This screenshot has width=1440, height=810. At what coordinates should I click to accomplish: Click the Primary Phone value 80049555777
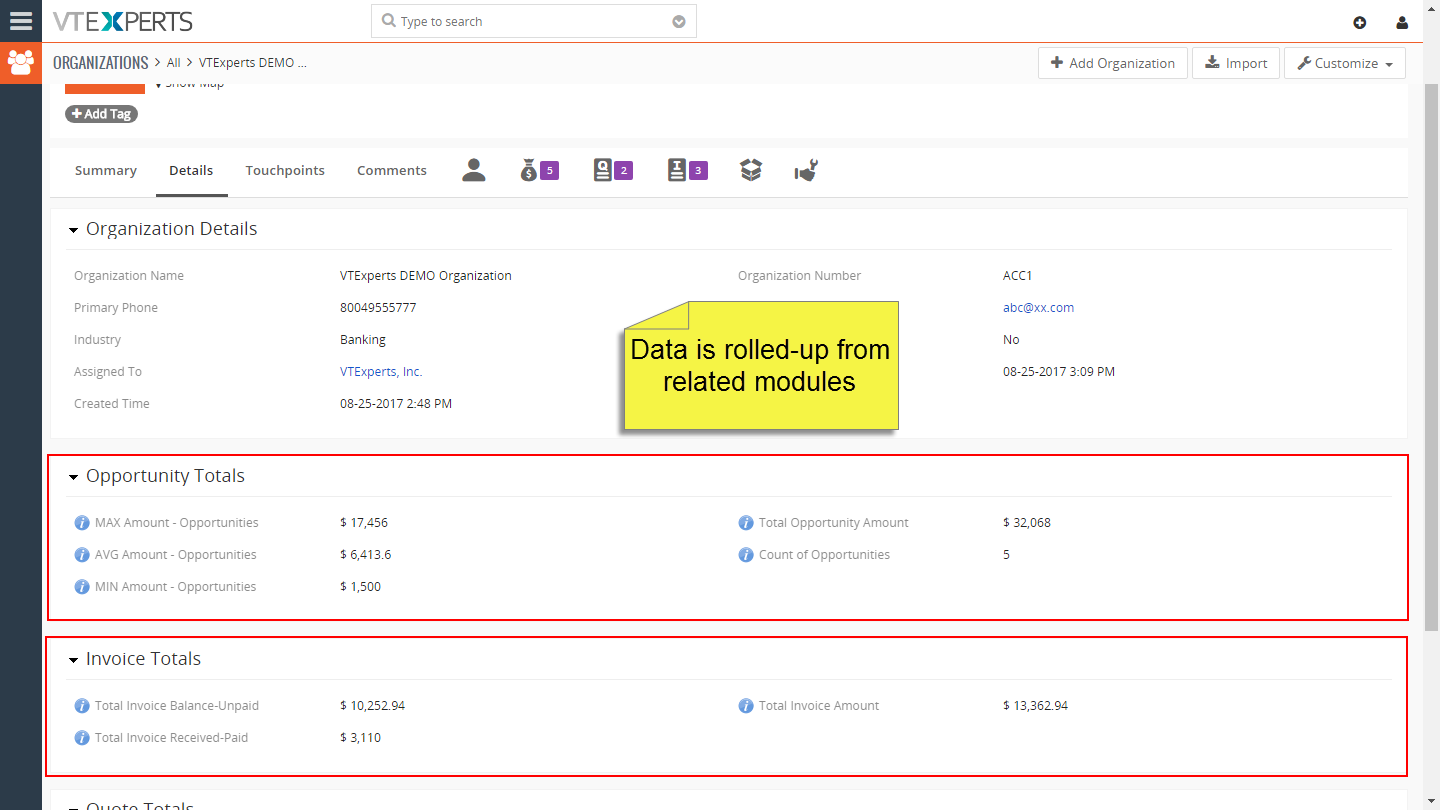[378, 308]
